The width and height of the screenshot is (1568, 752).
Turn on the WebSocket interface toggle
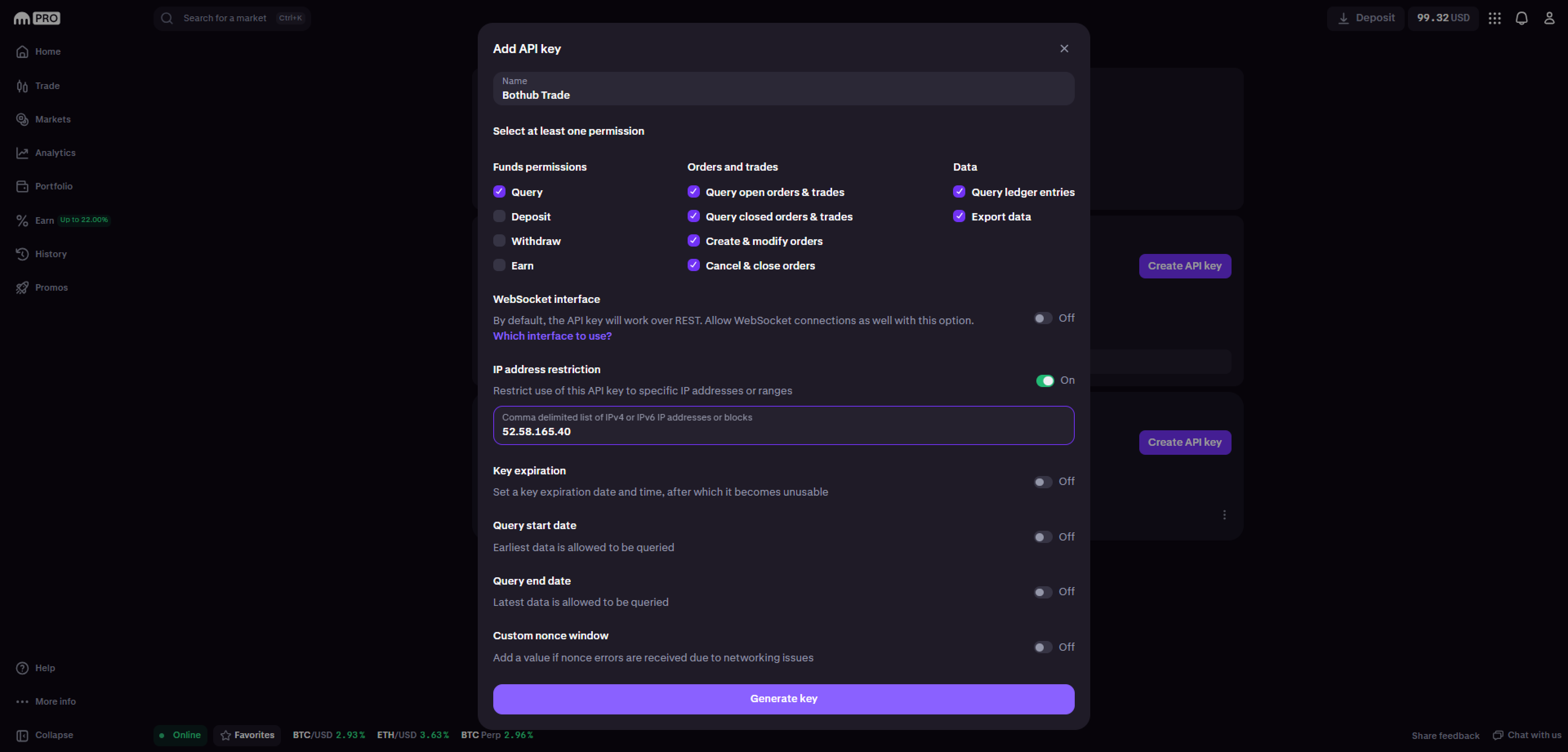[1043, 318]
